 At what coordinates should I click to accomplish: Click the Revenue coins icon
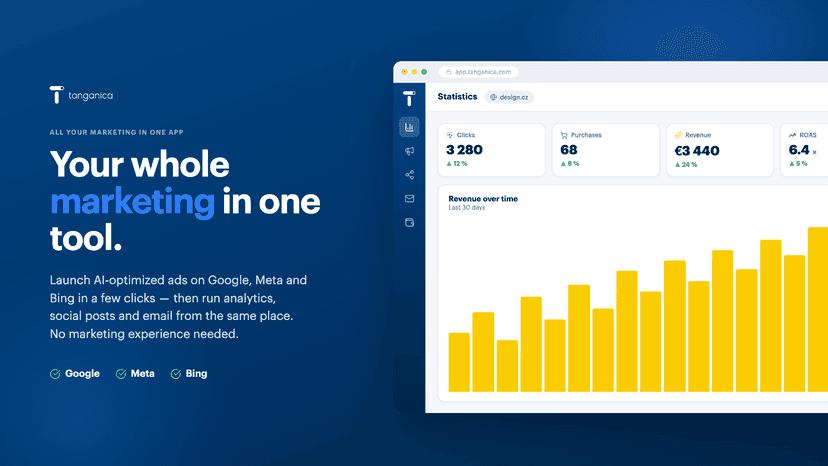point(679,135)
